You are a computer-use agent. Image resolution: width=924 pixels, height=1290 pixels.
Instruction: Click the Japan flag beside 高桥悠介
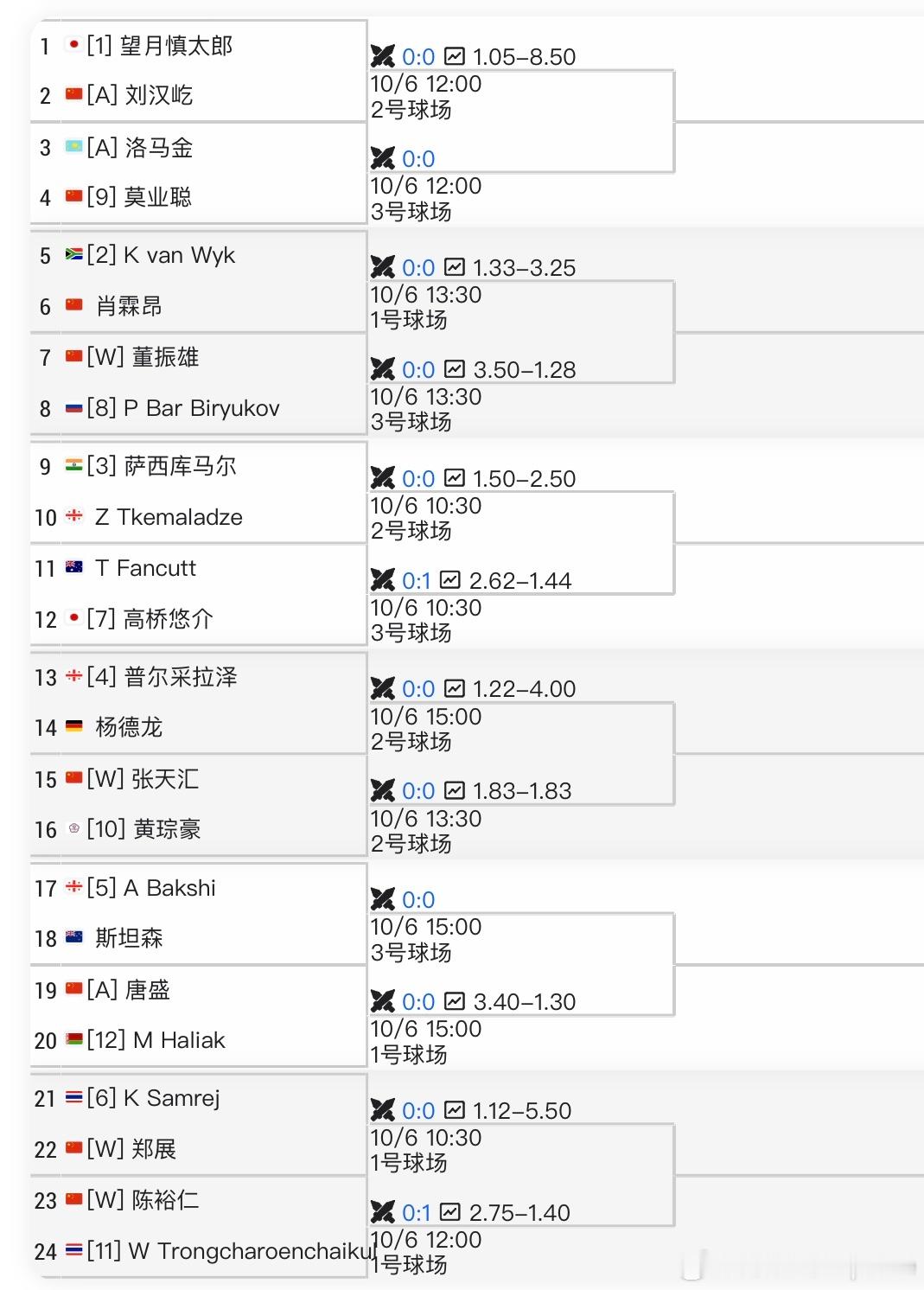click(x=74, y=618)
